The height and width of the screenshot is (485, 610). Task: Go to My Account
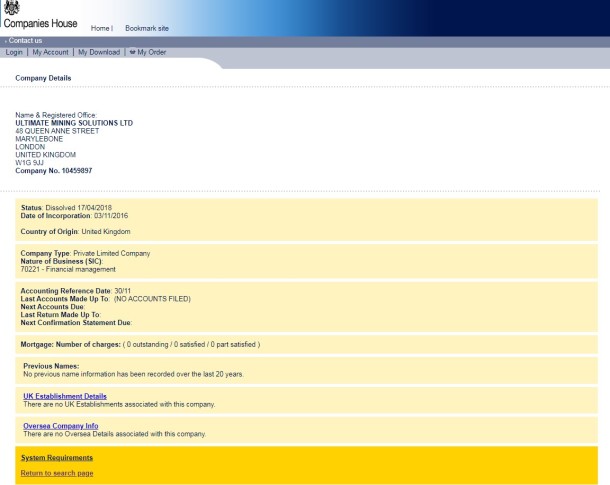[x=50, y=52]
